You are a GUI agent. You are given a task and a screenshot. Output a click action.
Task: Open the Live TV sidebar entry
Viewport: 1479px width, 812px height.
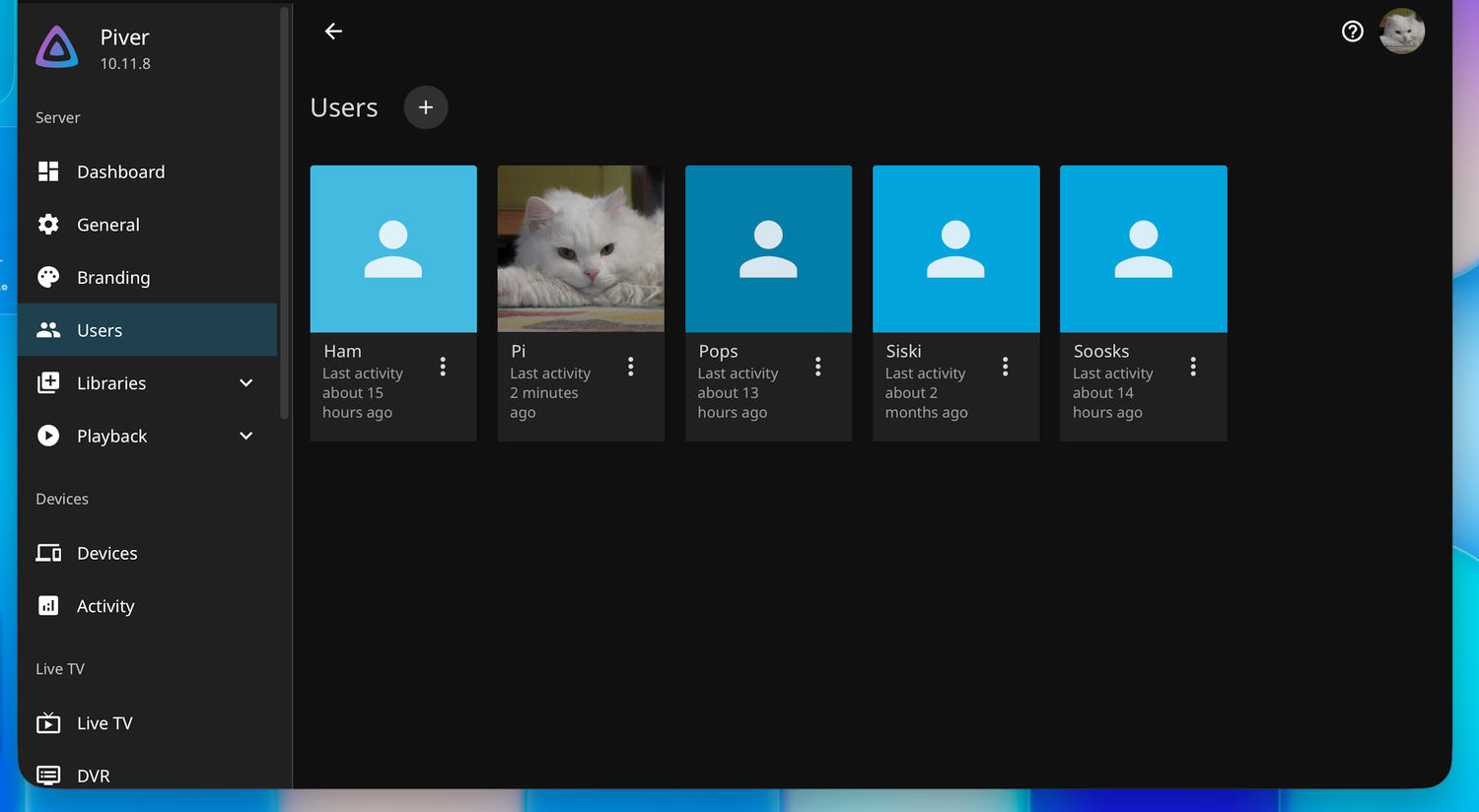(148, 723)
